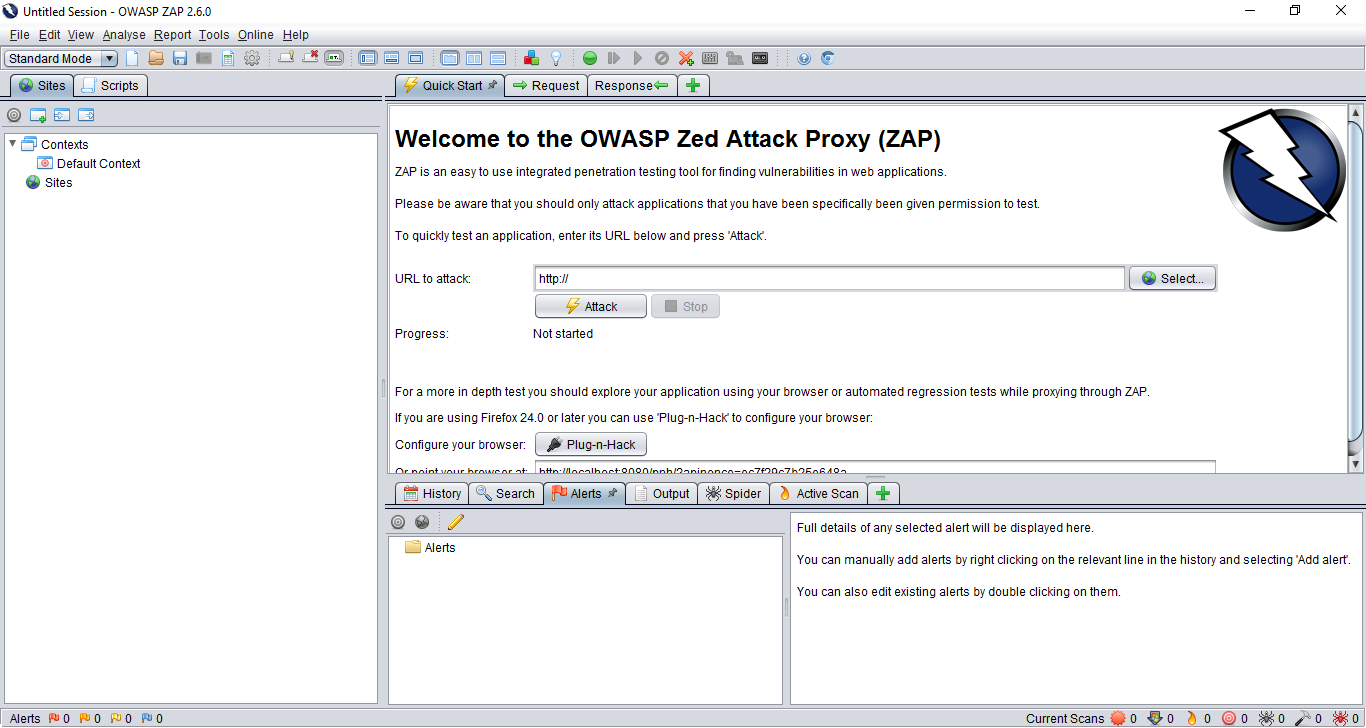Toggle request and response tabs layout

[x=449, y=58]
